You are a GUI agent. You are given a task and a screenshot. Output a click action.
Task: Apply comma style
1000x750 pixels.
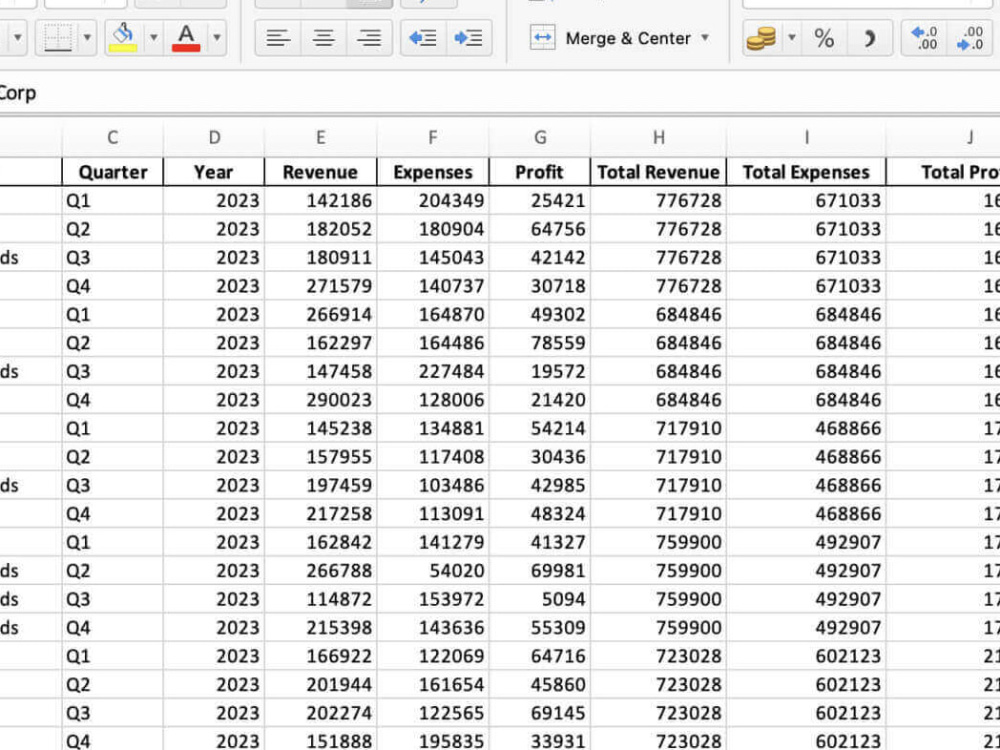tap(869, 38)
